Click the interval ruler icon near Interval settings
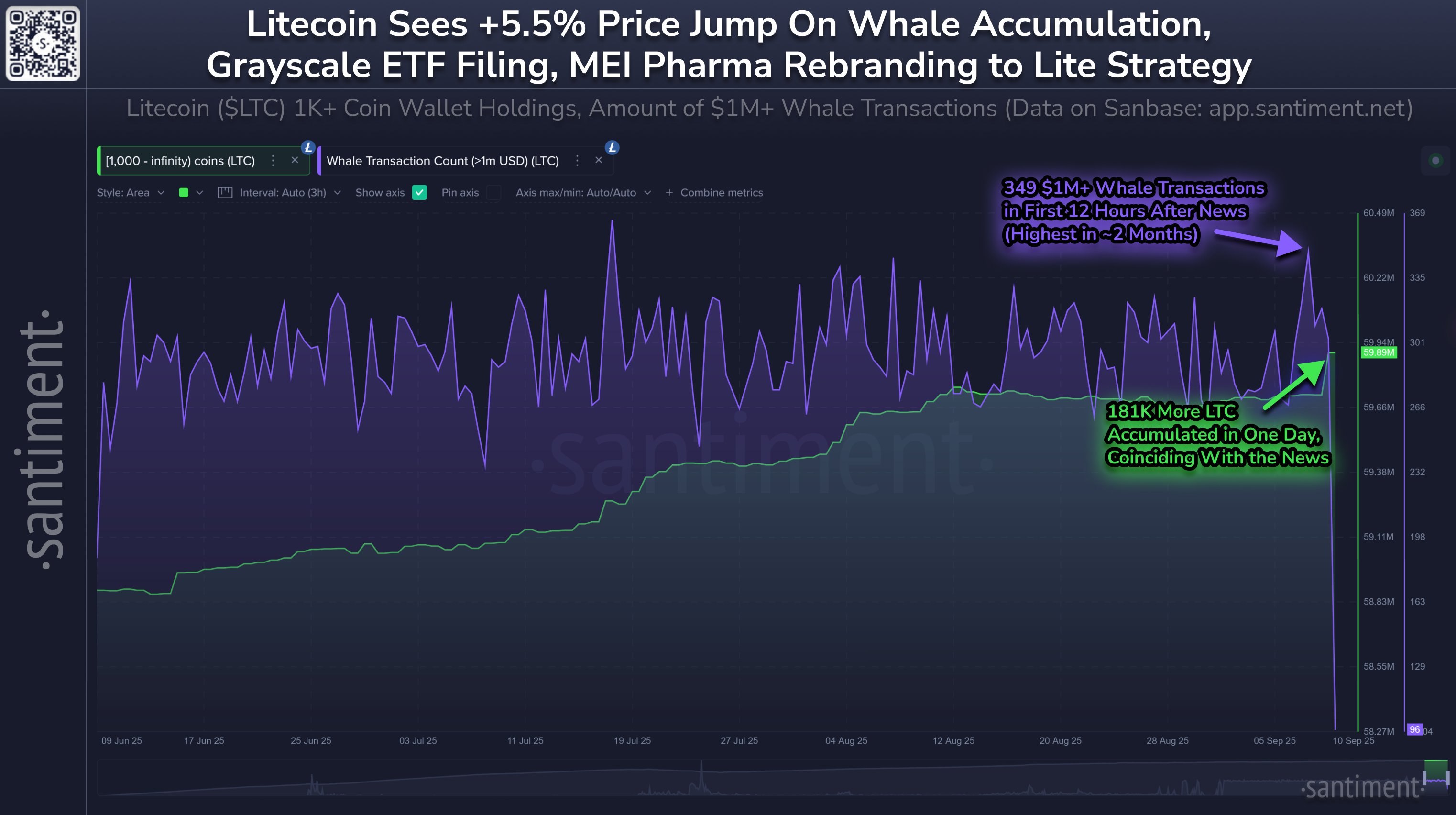This screenshot has width=1456, height=815. coord(226,192)
